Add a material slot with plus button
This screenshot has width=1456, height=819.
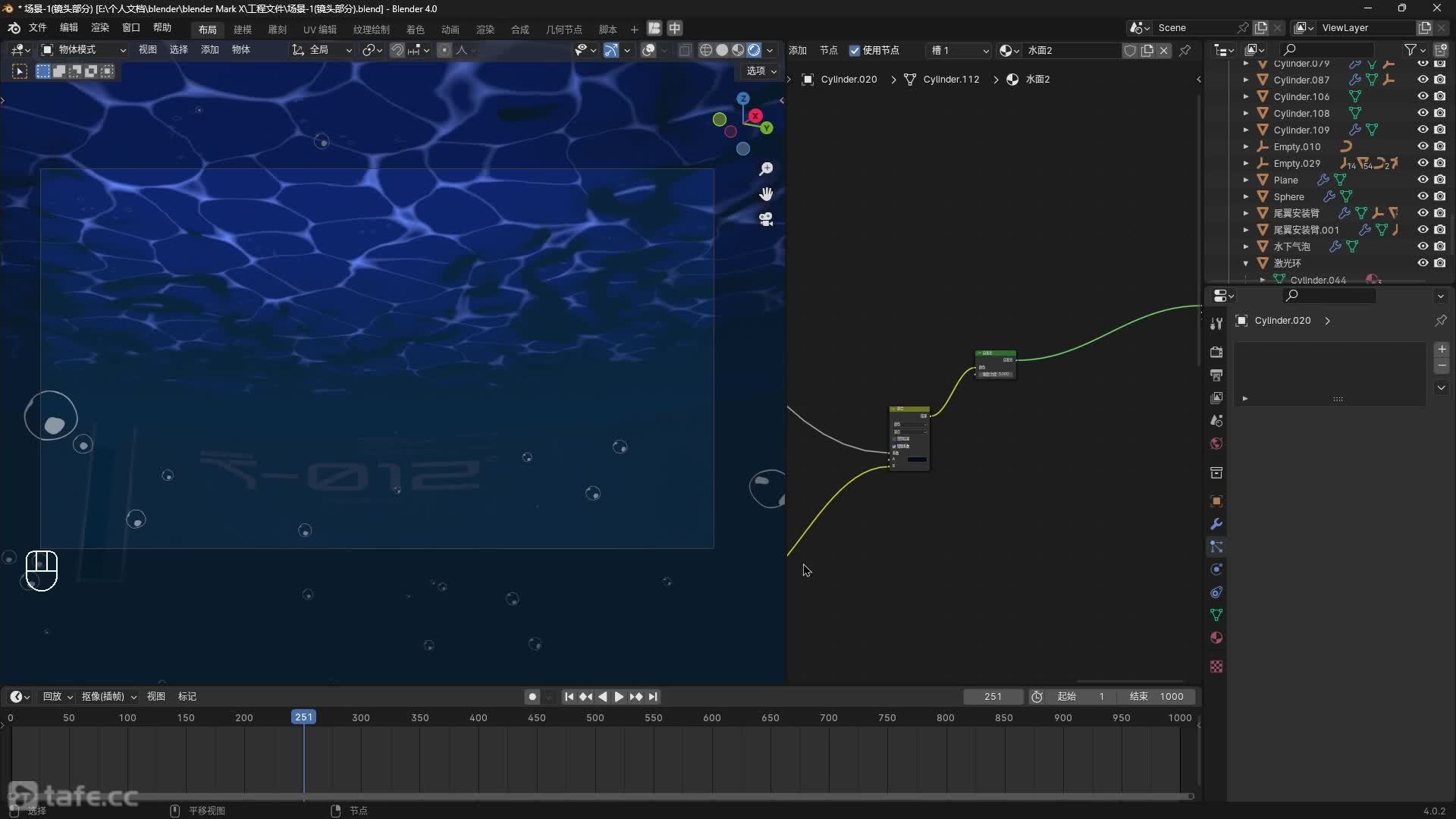click(1442, 350)
